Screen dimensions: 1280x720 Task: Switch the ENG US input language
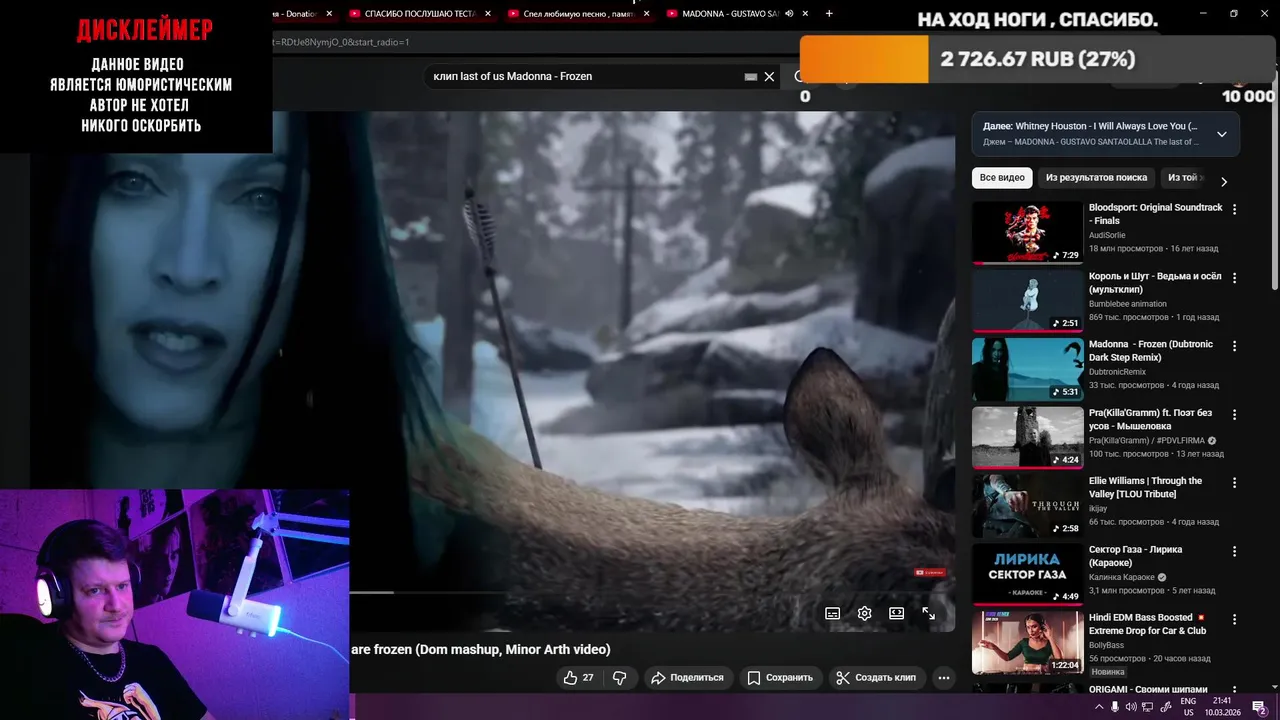click(x=1189, y=707)
